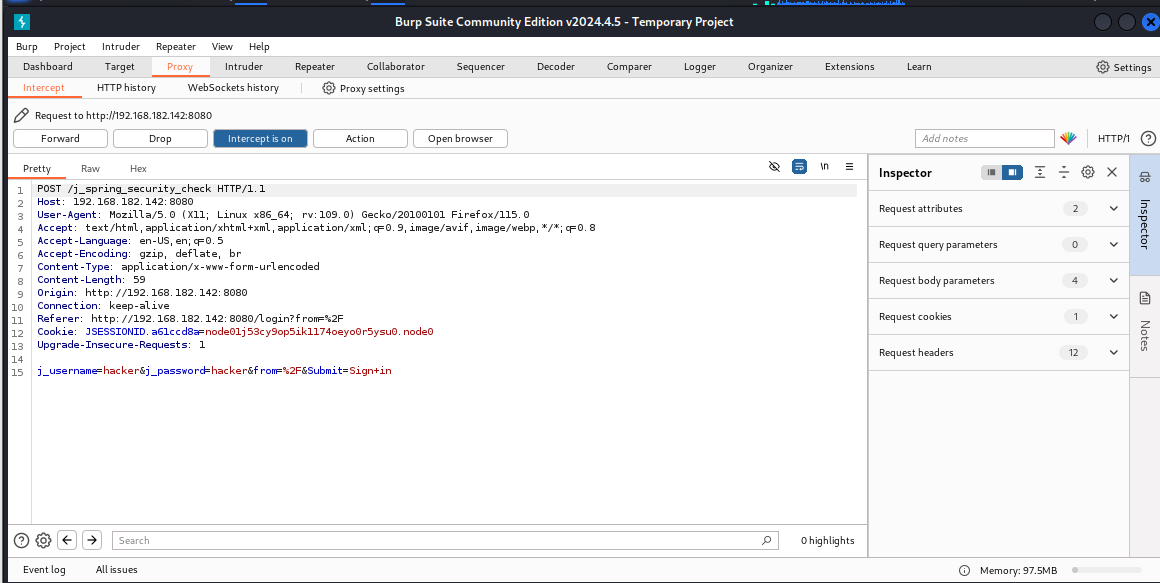
Task: Expand Request body parameters section
Action: click(1113, 281)
